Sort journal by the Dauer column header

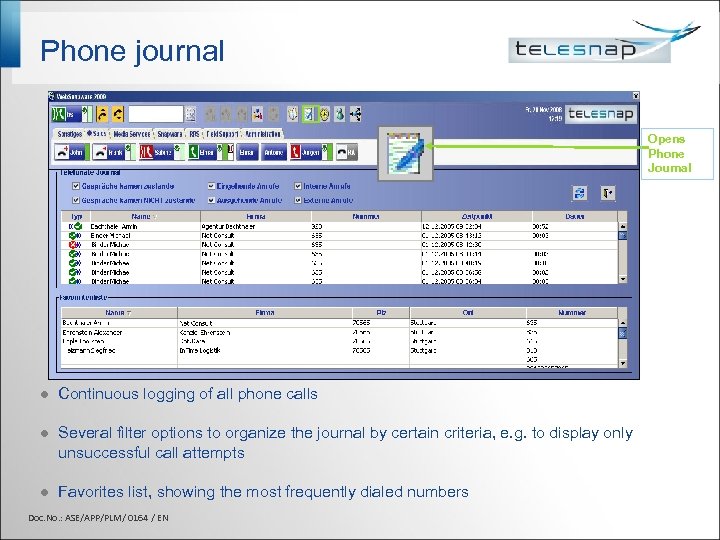(x=575, y=216)
